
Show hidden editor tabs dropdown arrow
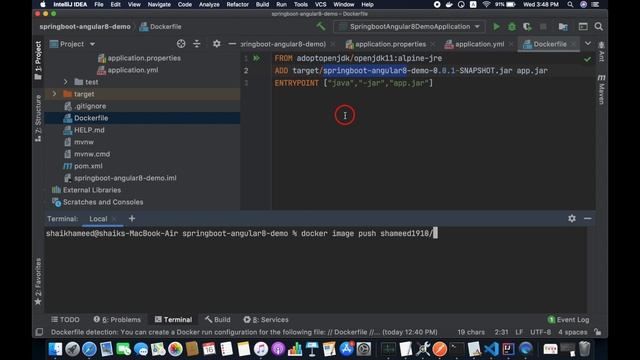pyautogui.click(x=588, y=44)
